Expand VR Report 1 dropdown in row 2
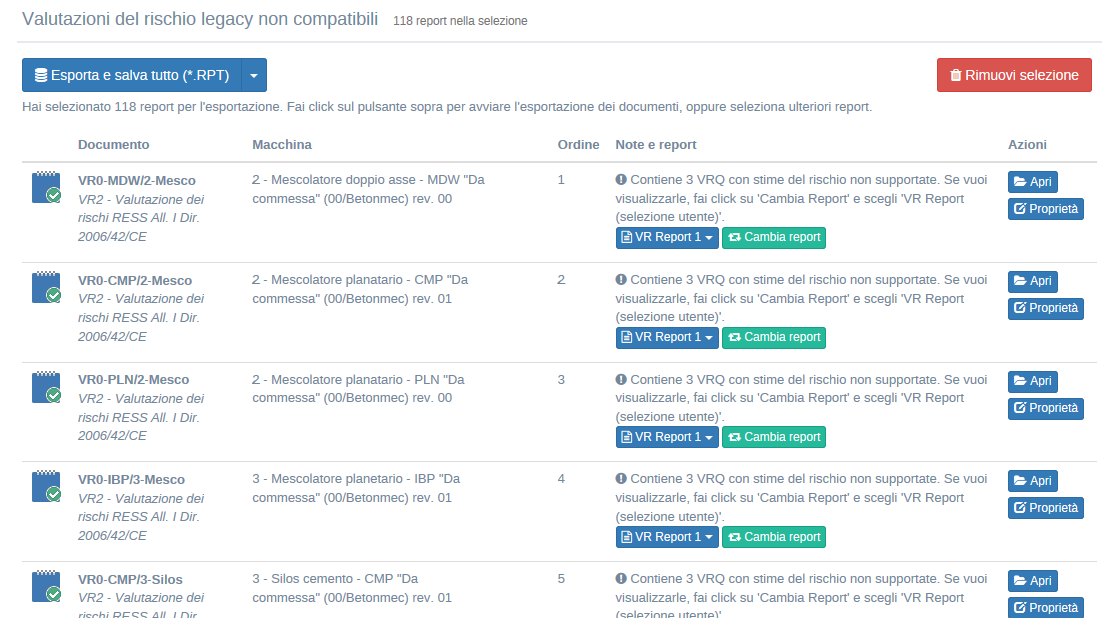Screen dimensions: 1119x618 (x=666, y=338)
